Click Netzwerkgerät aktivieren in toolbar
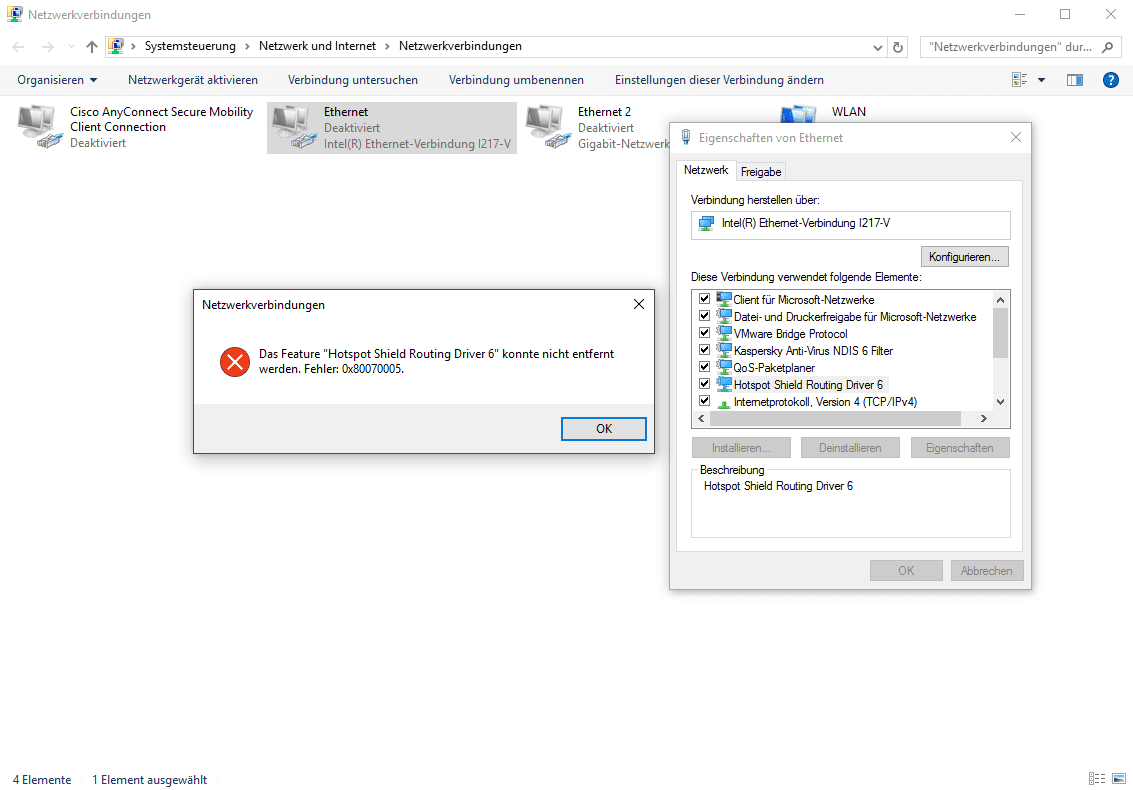 (x=193, y=80)
